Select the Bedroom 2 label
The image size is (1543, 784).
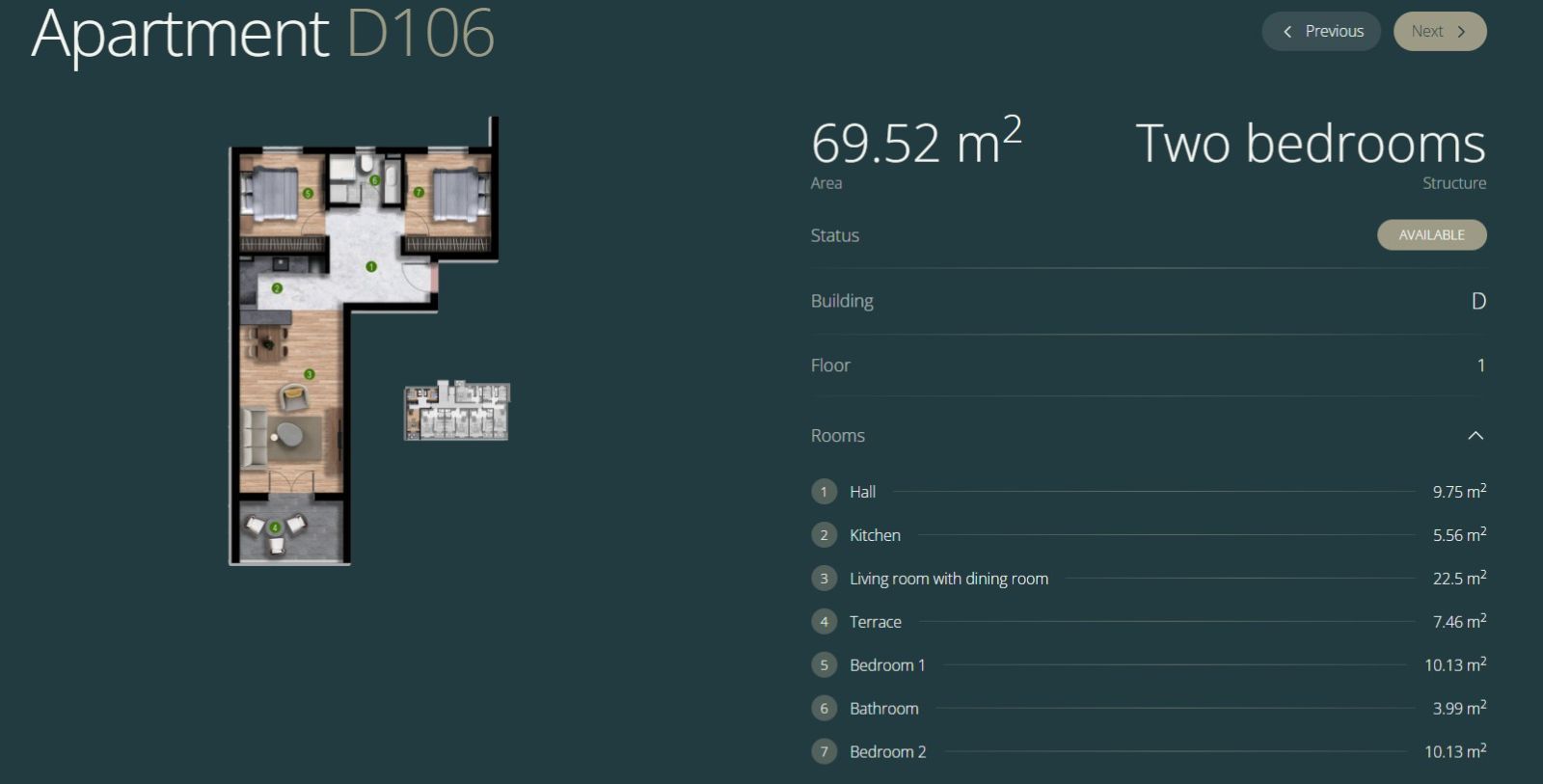tap(888, 752)
